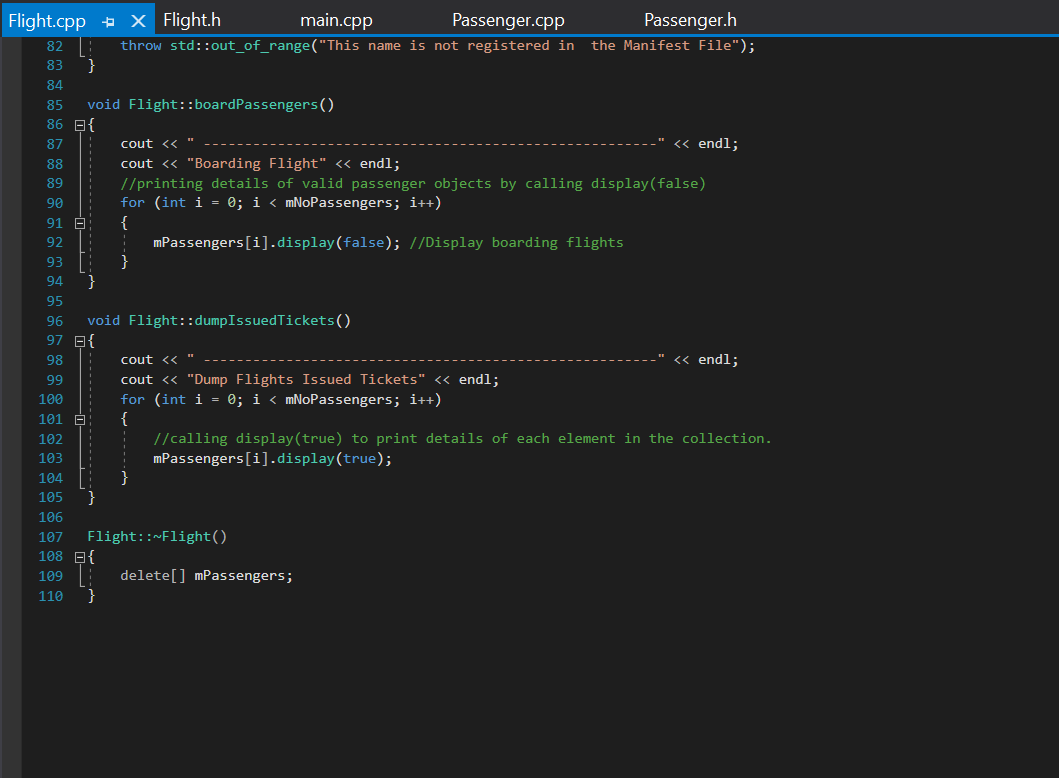Switch to the Passenger.cpp tab
The width and height of the screenshot is (1059, 778).
click(x=508, y=19)
